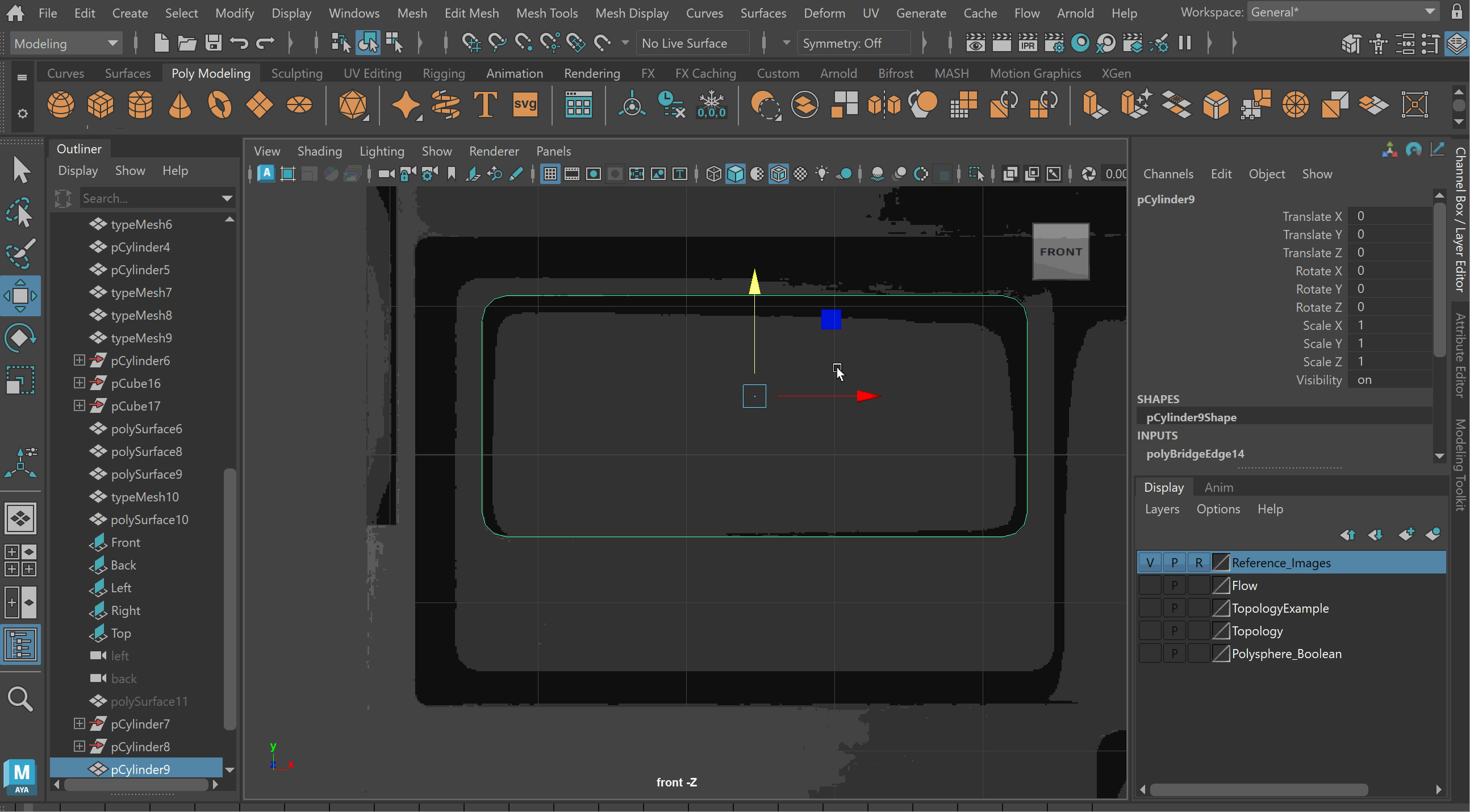
Task: Open the Modeling menu set dropdown
Action: 66,43
